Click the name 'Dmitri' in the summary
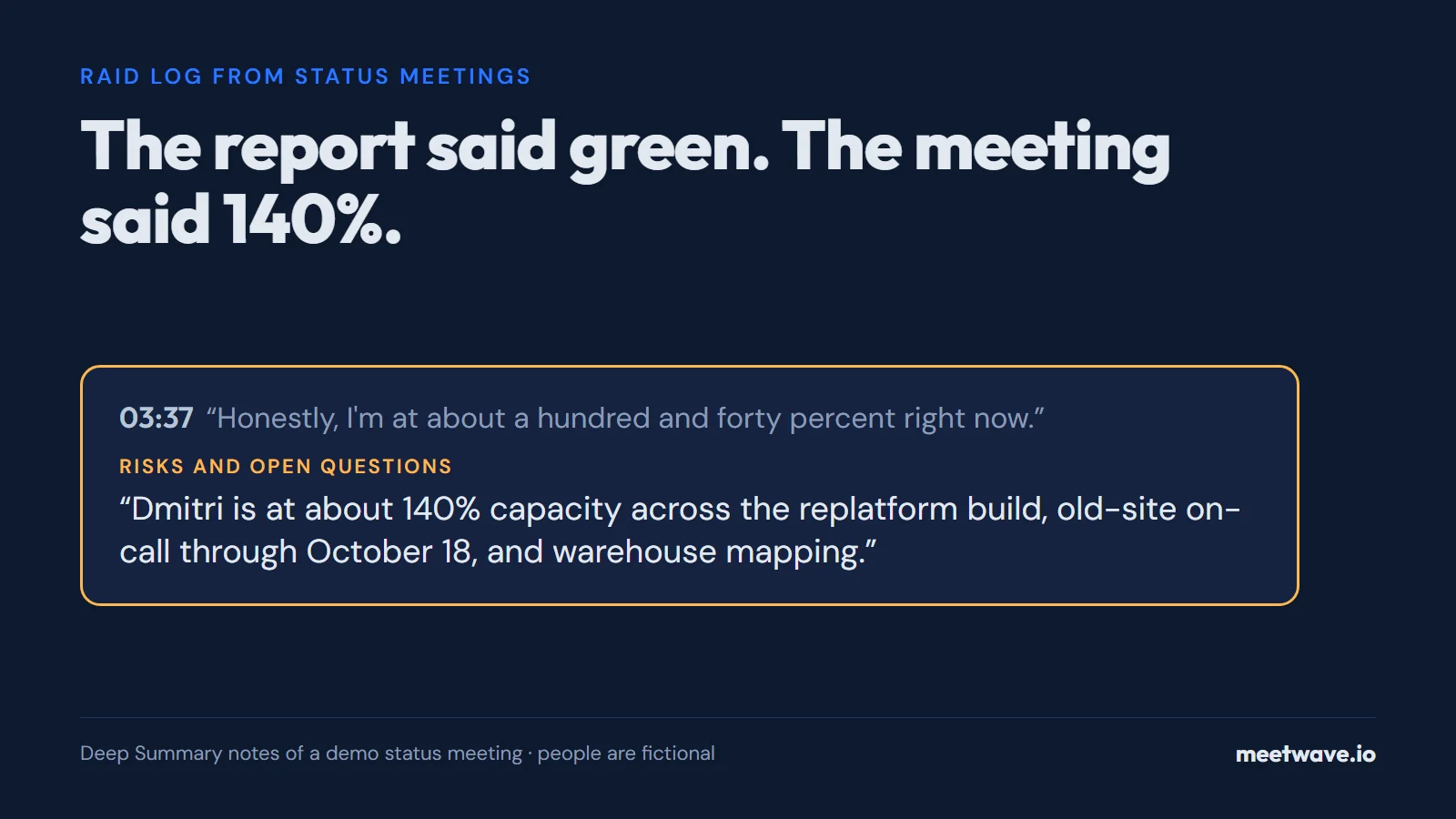Screen dimensions: 1456x819 point(177,509)
